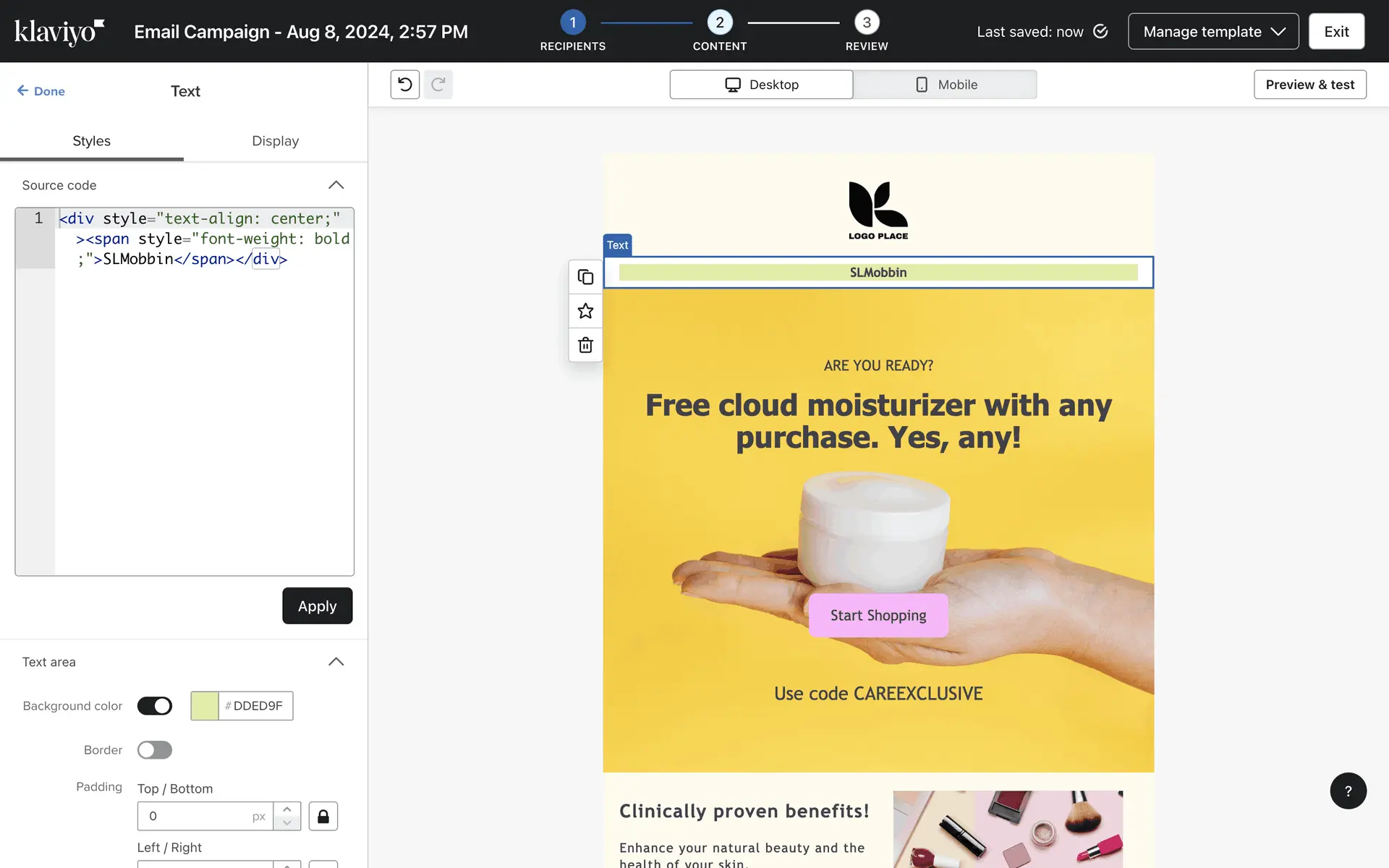Image resolution: width=1389 pixels, height=868 pixels.
Task: Collapse the Text area section
Action: click(336, 662)
